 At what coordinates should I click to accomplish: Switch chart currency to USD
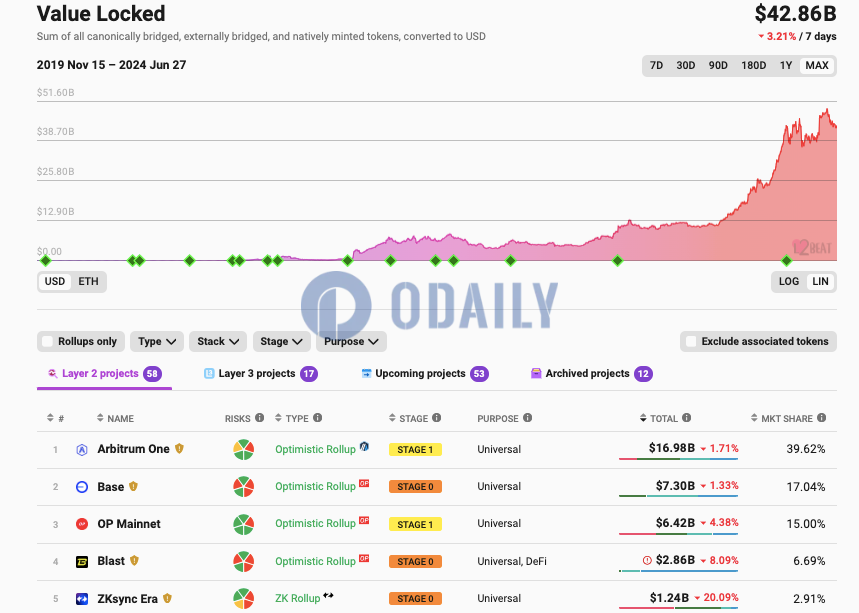[x=55, y=282]
